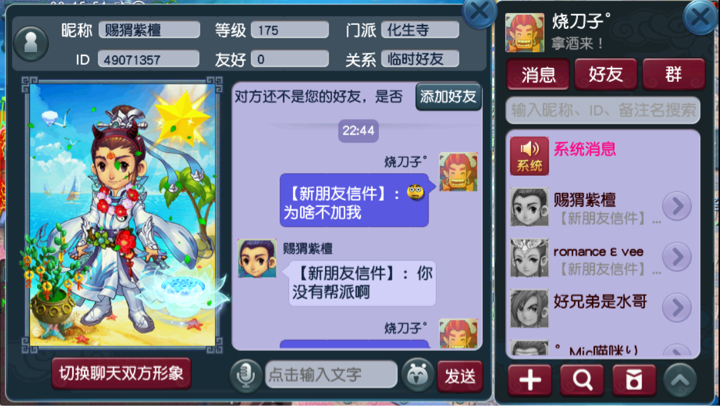
Task: Tap the microphone voice input icon
Action: coord(246,376)
